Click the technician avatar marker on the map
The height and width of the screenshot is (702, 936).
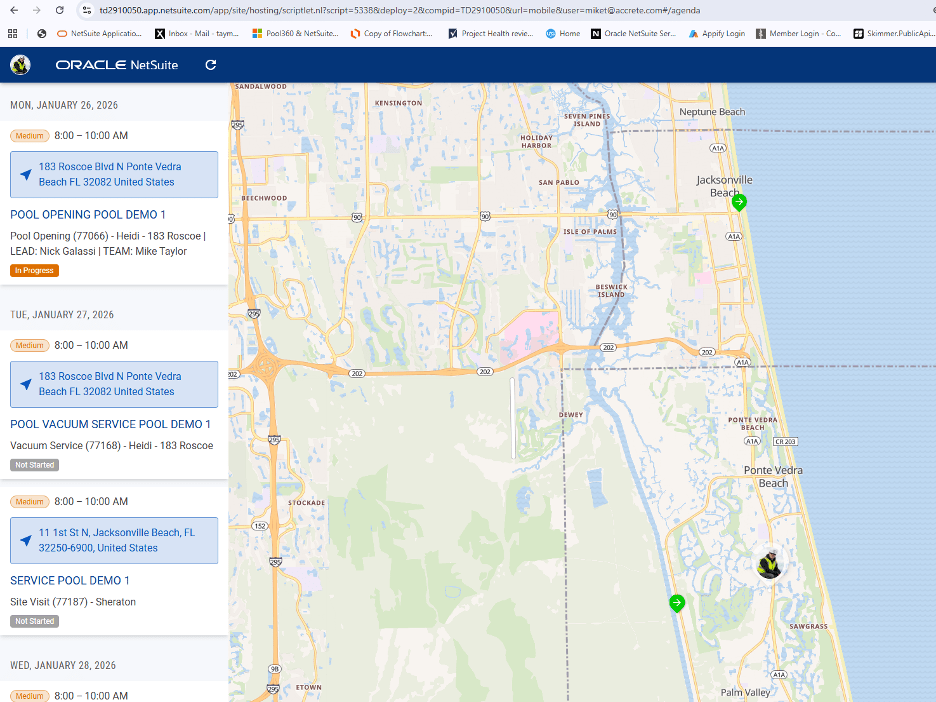pyautogui.click(x=769, y=564)
